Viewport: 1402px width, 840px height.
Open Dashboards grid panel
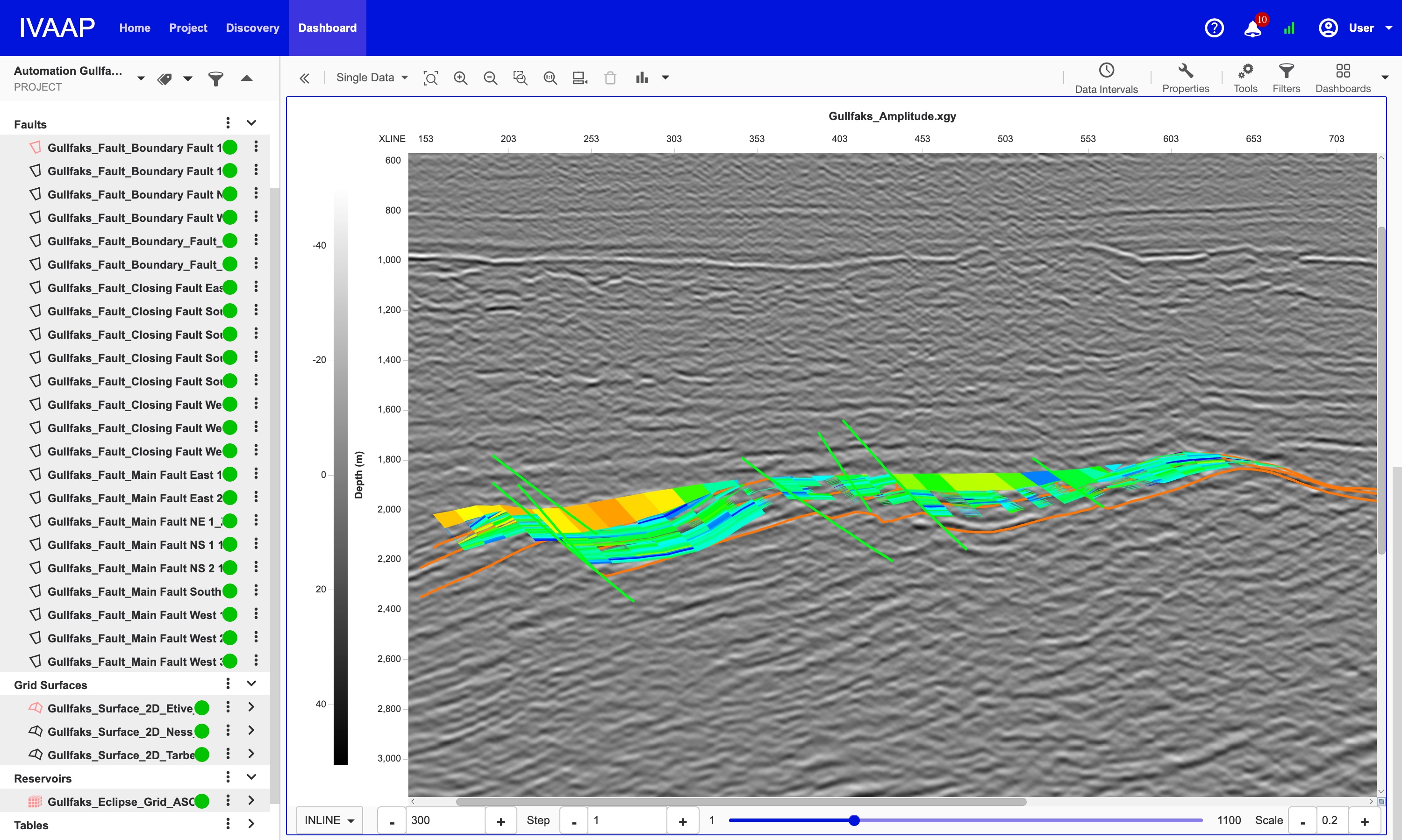point(1343,78)
